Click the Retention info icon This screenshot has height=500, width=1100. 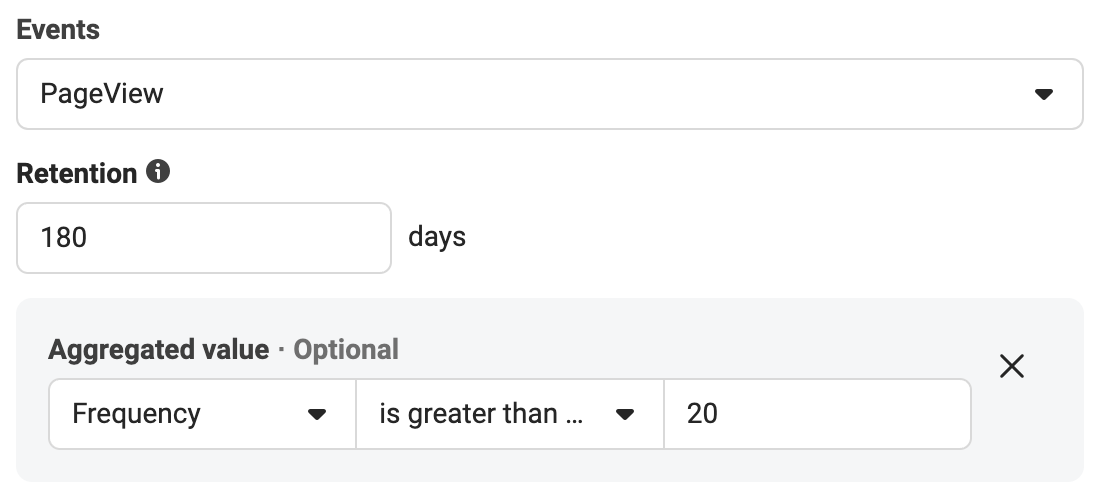pos(158,171)
